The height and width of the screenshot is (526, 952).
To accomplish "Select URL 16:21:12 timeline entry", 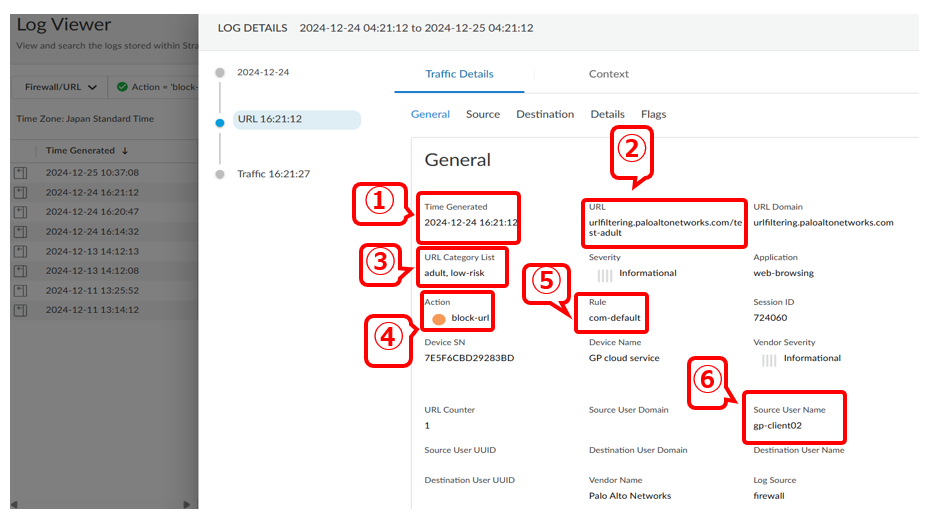I will (269, 119).
